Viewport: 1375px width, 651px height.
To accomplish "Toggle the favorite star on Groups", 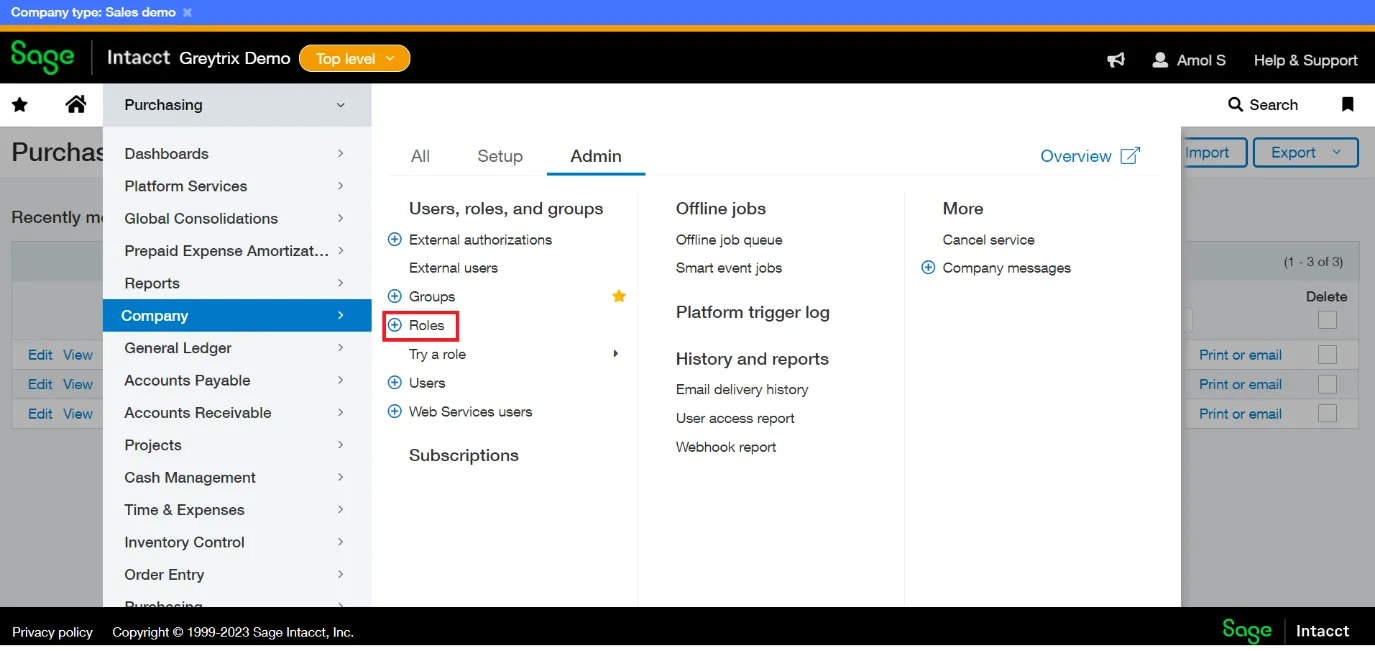I will 619,296.
